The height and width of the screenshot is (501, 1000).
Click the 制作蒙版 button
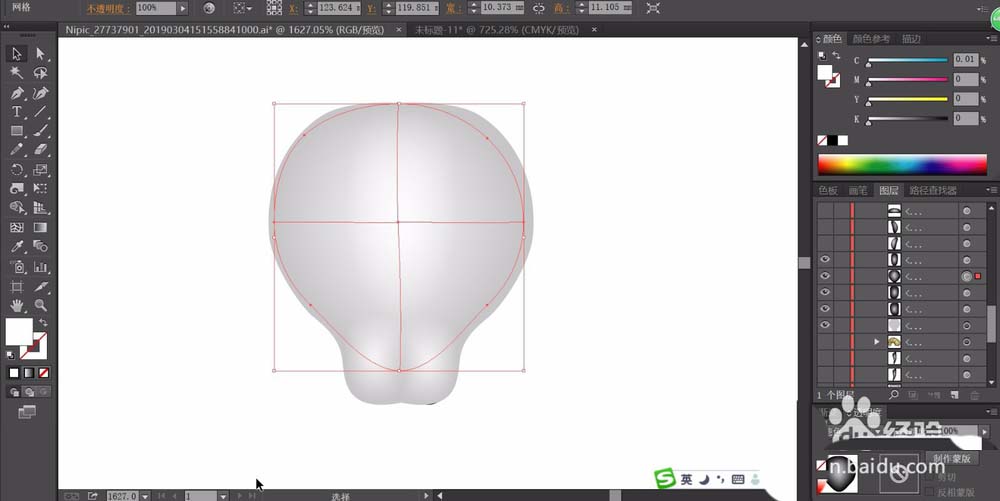tap(952, 458)
